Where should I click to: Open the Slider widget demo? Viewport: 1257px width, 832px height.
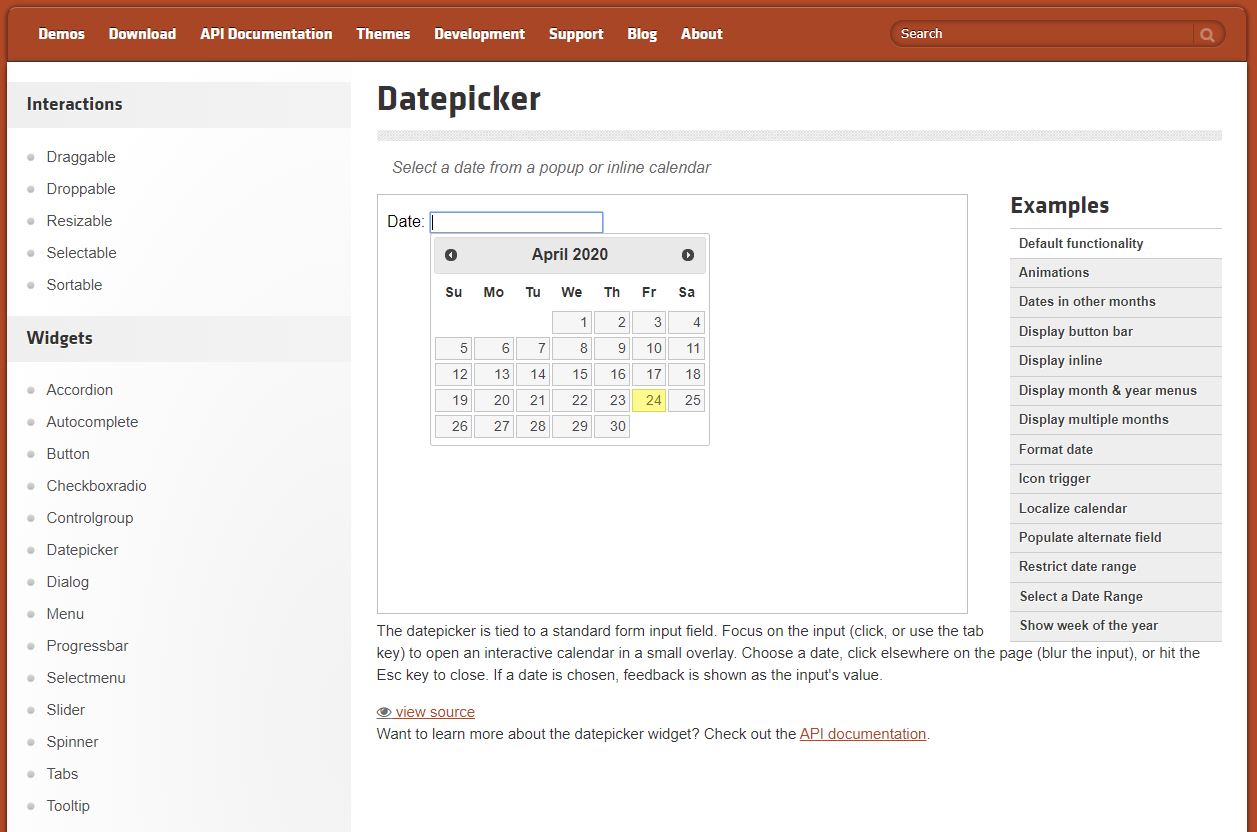[x=65, y=710]
